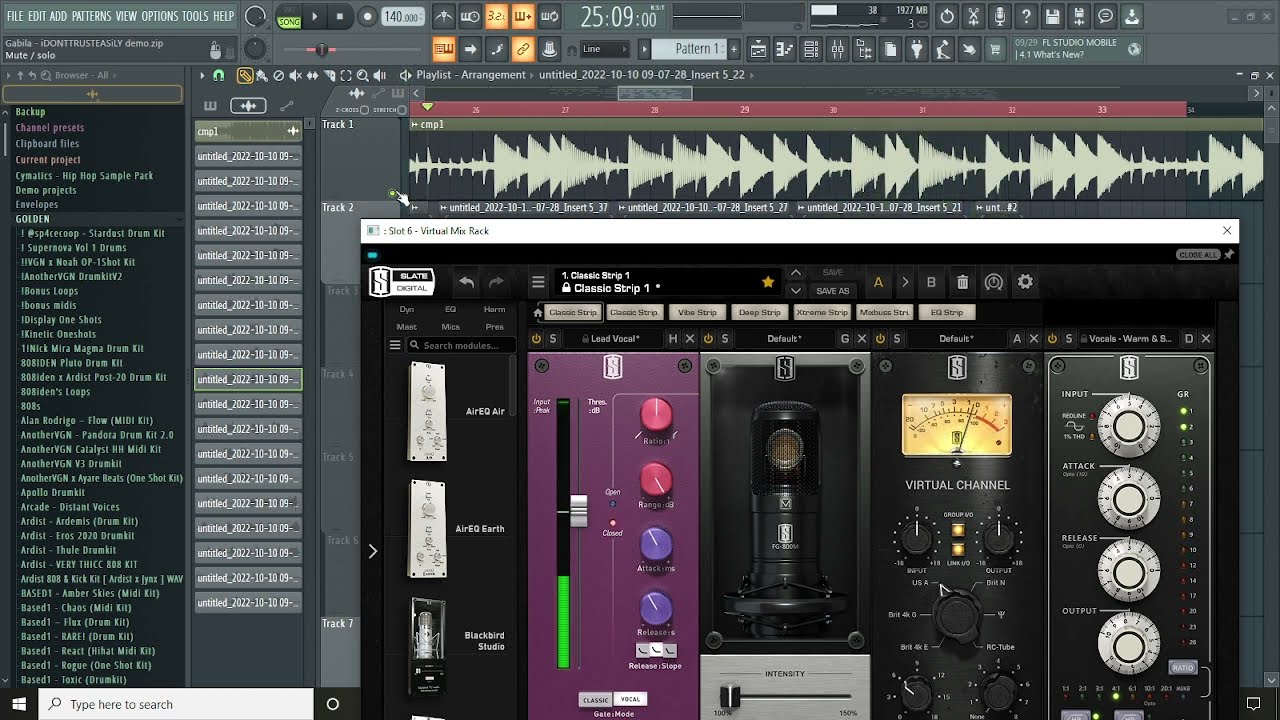Switch to the Xtreme Strip tab
1280x720 pixels.
(822, 312)
